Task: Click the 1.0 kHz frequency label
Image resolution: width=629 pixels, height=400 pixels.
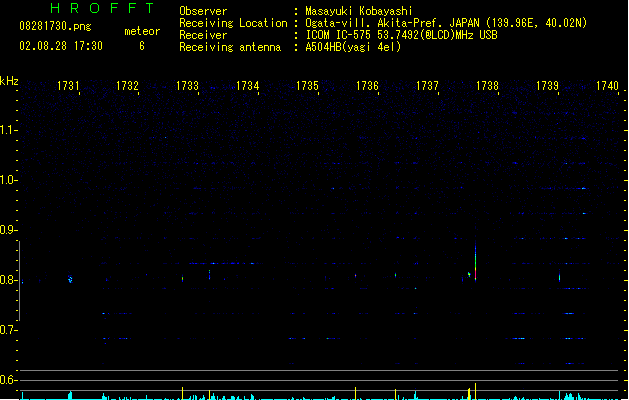Action: point(8,180)
